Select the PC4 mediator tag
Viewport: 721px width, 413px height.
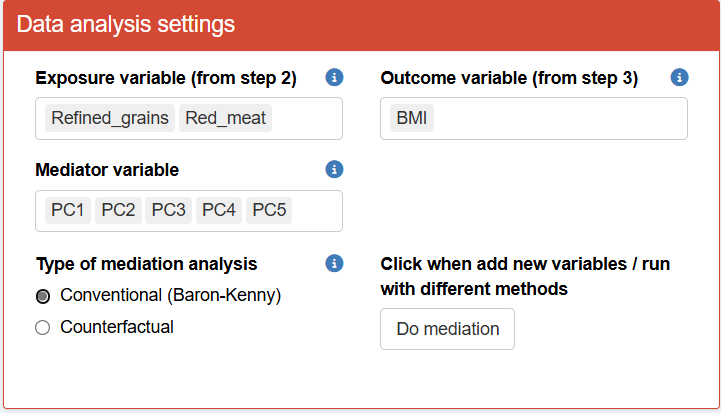pos(219,210)
